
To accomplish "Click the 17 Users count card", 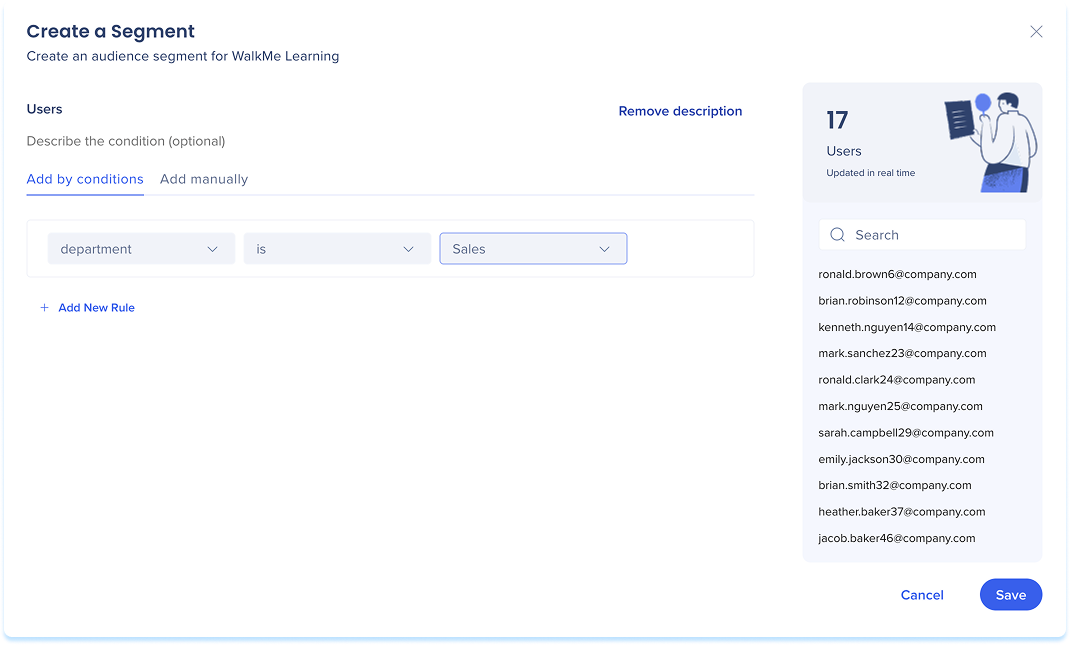I will (870, 143).
